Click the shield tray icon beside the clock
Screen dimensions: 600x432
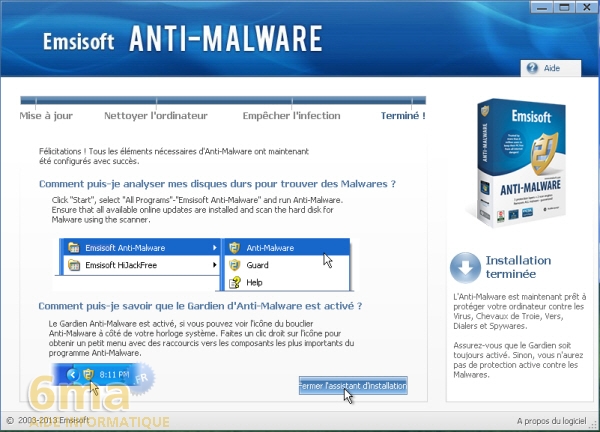click(88, 374)
